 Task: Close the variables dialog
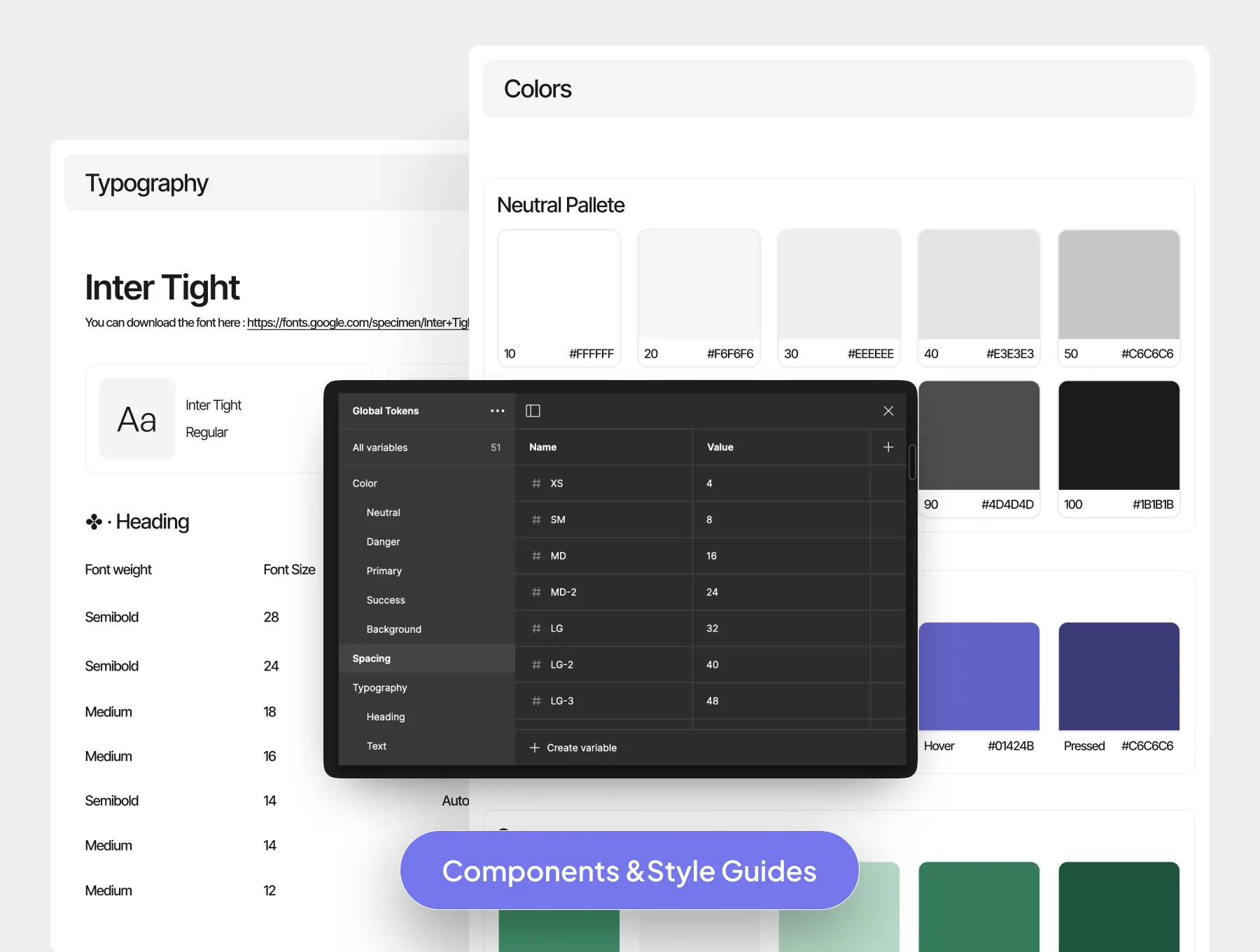[888, 411]
